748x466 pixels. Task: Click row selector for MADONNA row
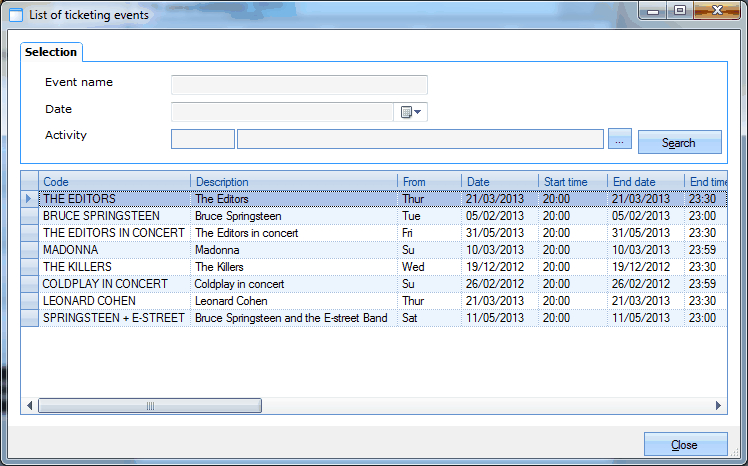tap(30, 250)
